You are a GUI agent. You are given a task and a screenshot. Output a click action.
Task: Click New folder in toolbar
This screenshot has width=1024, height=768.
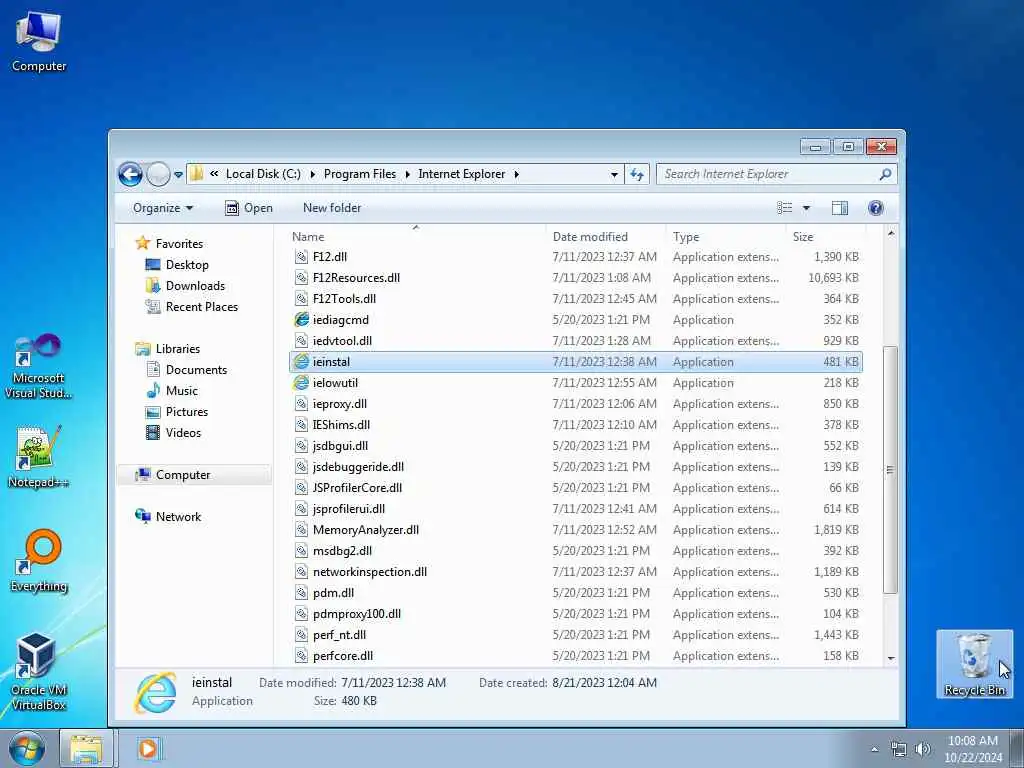click(x=332, y=208)
